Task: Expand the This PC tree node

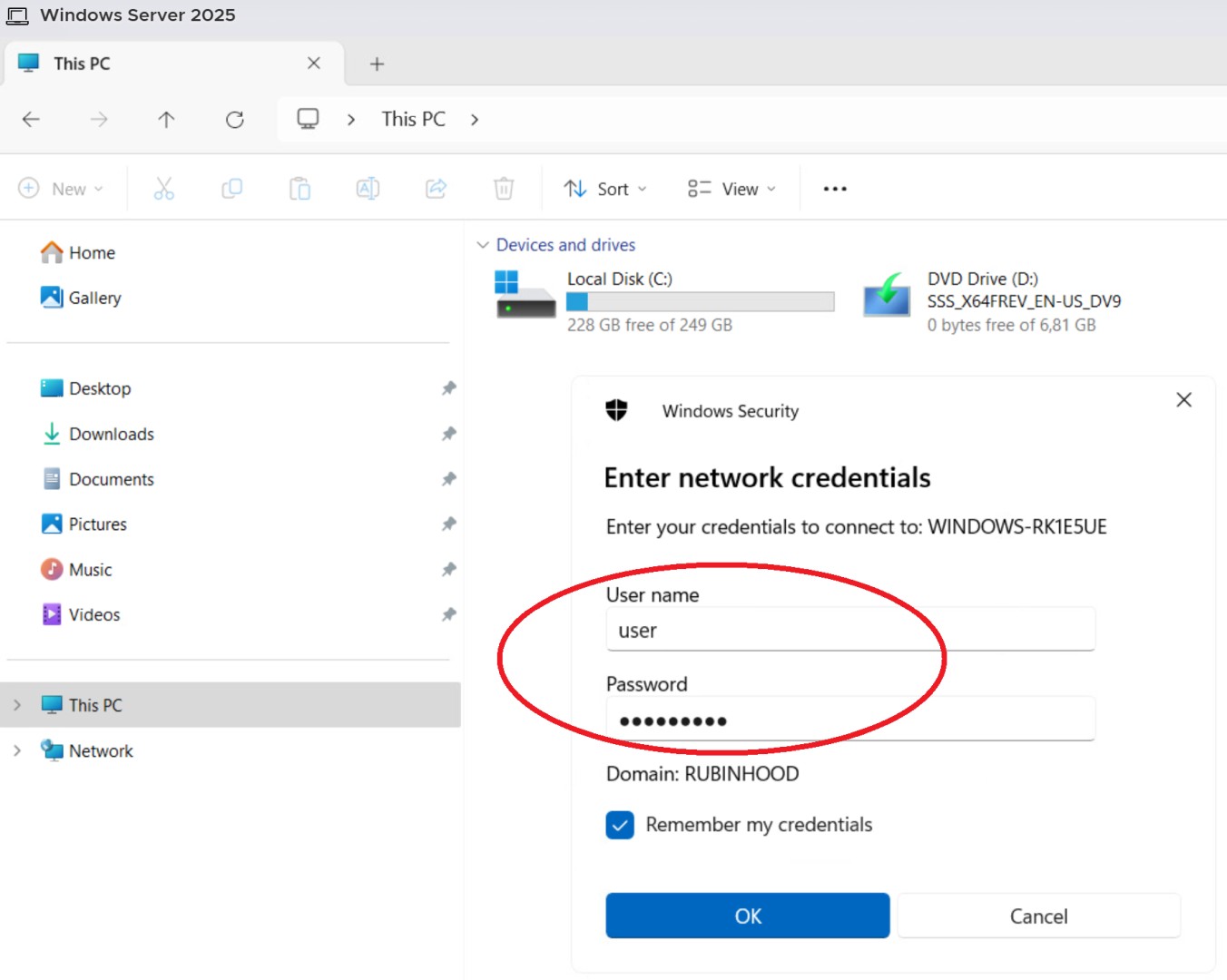Action: (17, 705)
